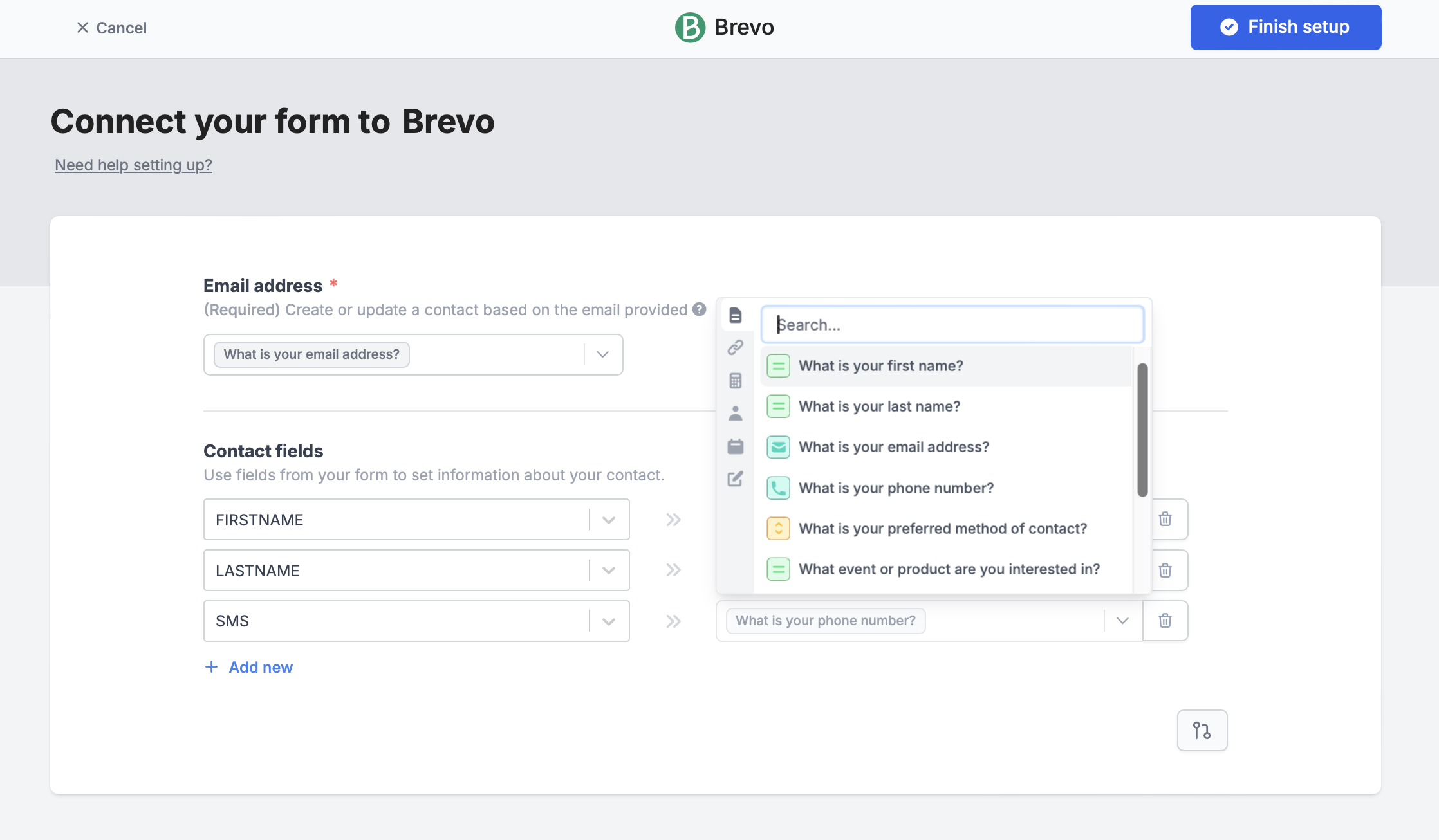This screenshot has height=840, width=1439.
Task: Select the link icon in the field picker sidebar
Action: [x=735, y=349]
